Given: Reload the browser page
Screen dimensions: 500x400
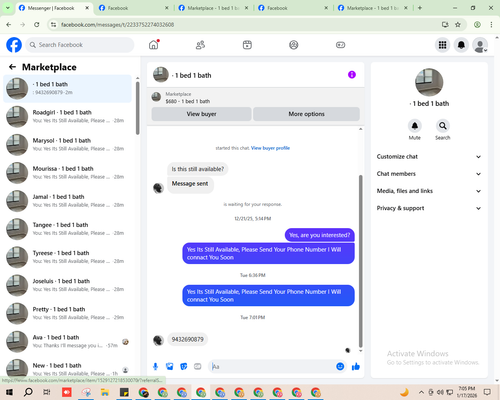Looking at the screenshot, I should coord(37,25).
